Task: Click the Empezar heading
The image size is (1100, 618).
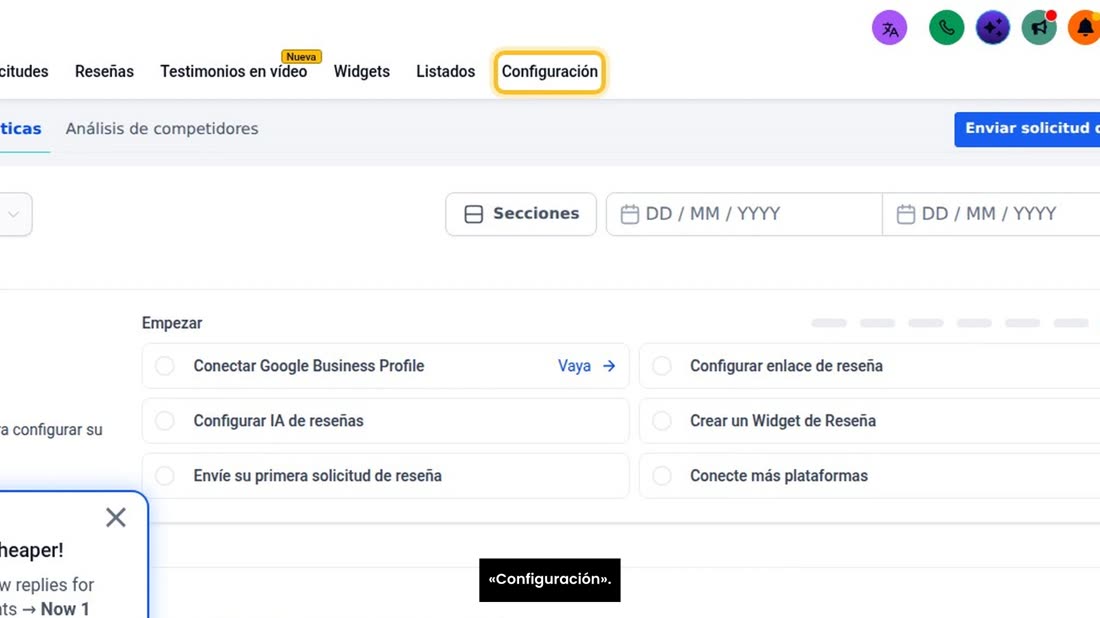Action: point(172,323)
